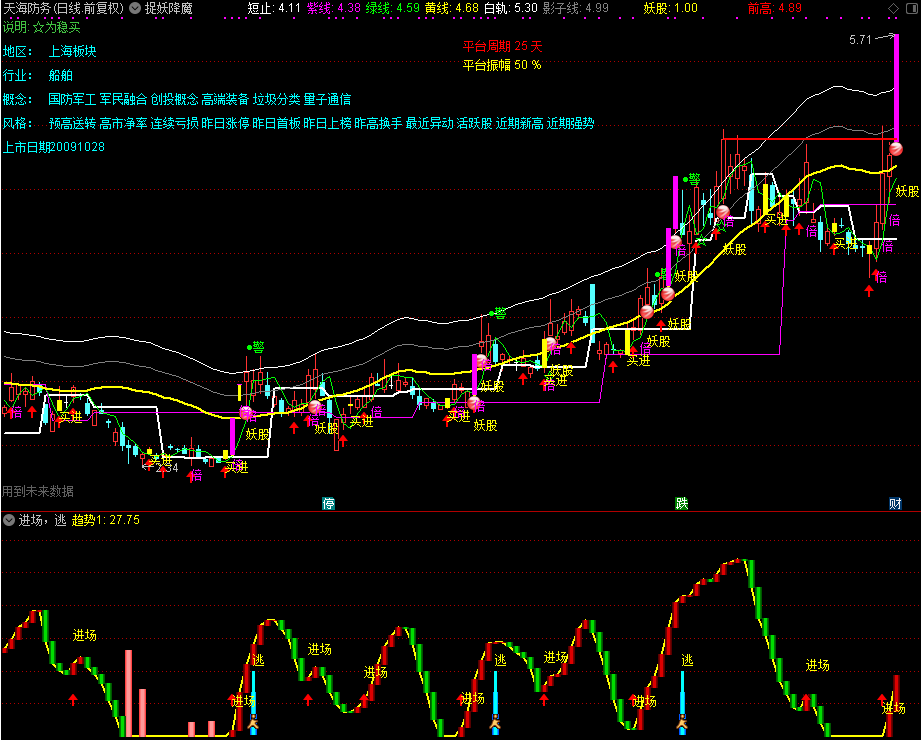Open the 量子通信 concept link
The width and height of the screenshot is (921, 740).
(328, 99)
